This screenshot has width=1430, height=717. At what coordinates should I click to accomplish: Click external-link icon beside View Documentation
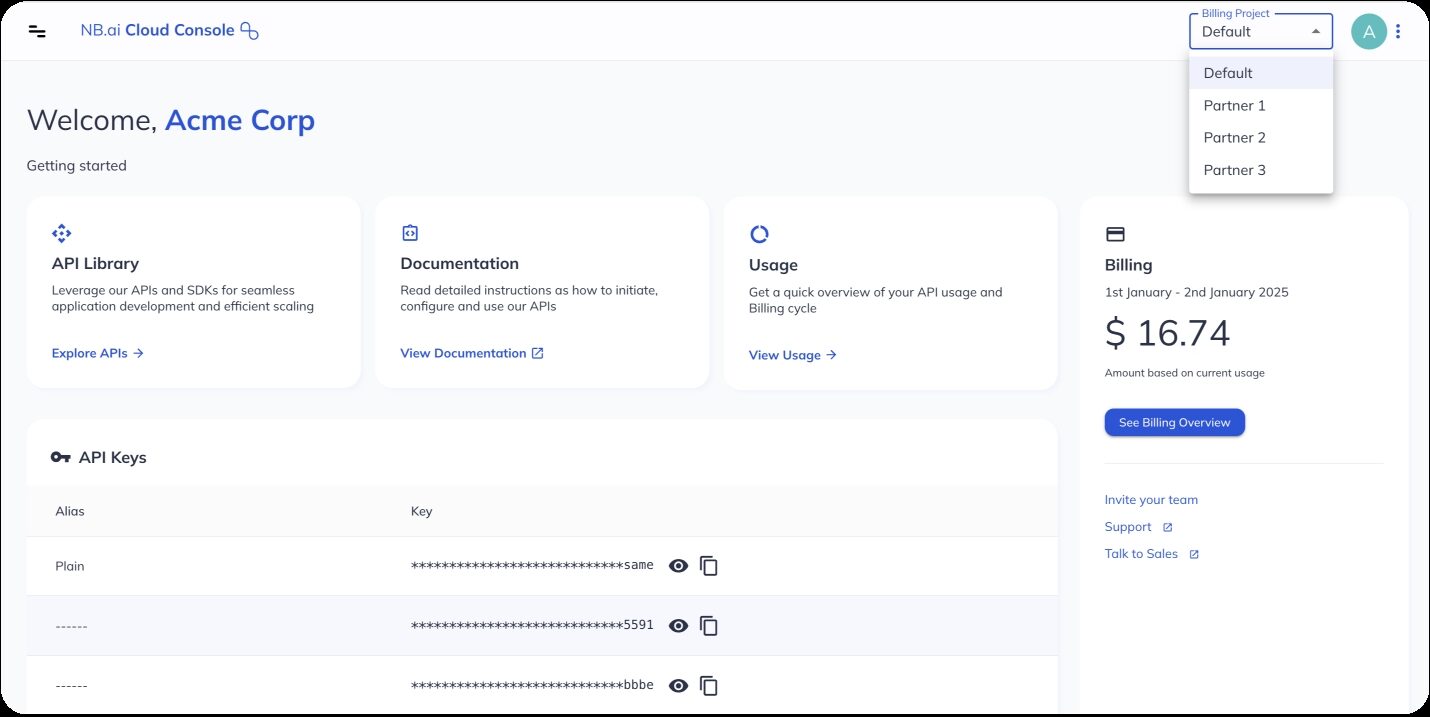pyautogui.click(x=538, y=353)
